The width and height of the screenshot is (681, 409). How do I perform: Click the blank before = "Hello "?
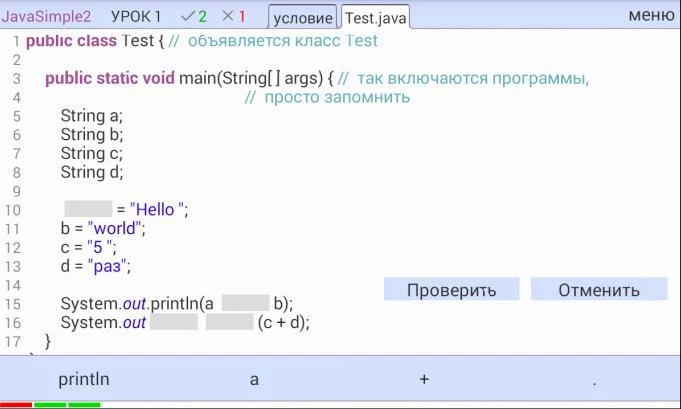[x=88, y=209]
